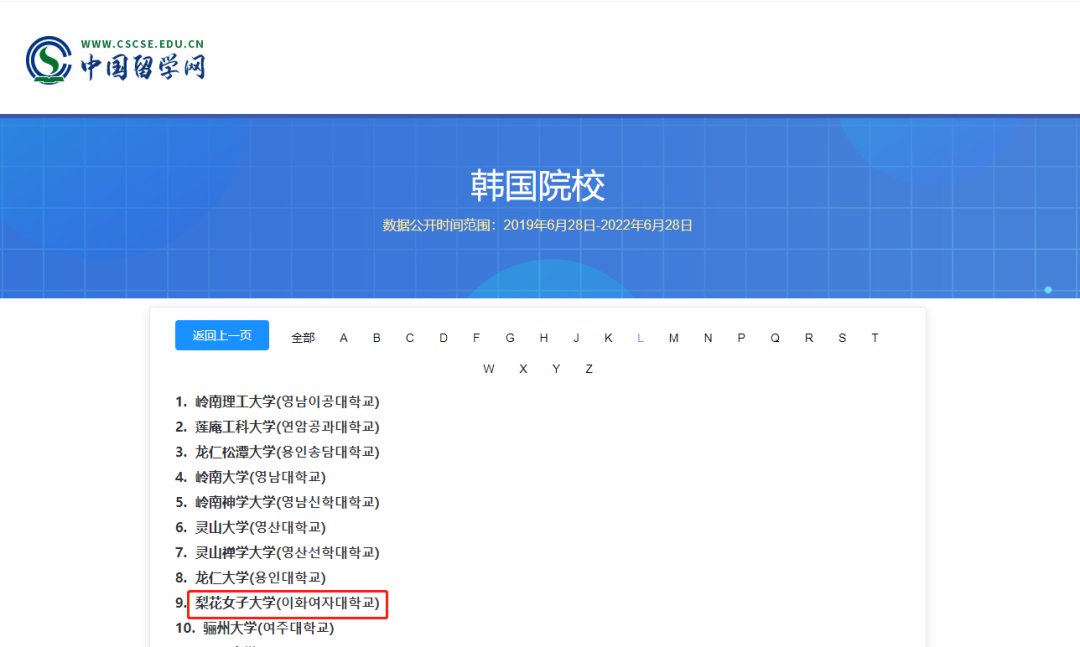Filter universities by letter C
The height and width of the screenshot is (647, 1080).
tap(410, 338)
